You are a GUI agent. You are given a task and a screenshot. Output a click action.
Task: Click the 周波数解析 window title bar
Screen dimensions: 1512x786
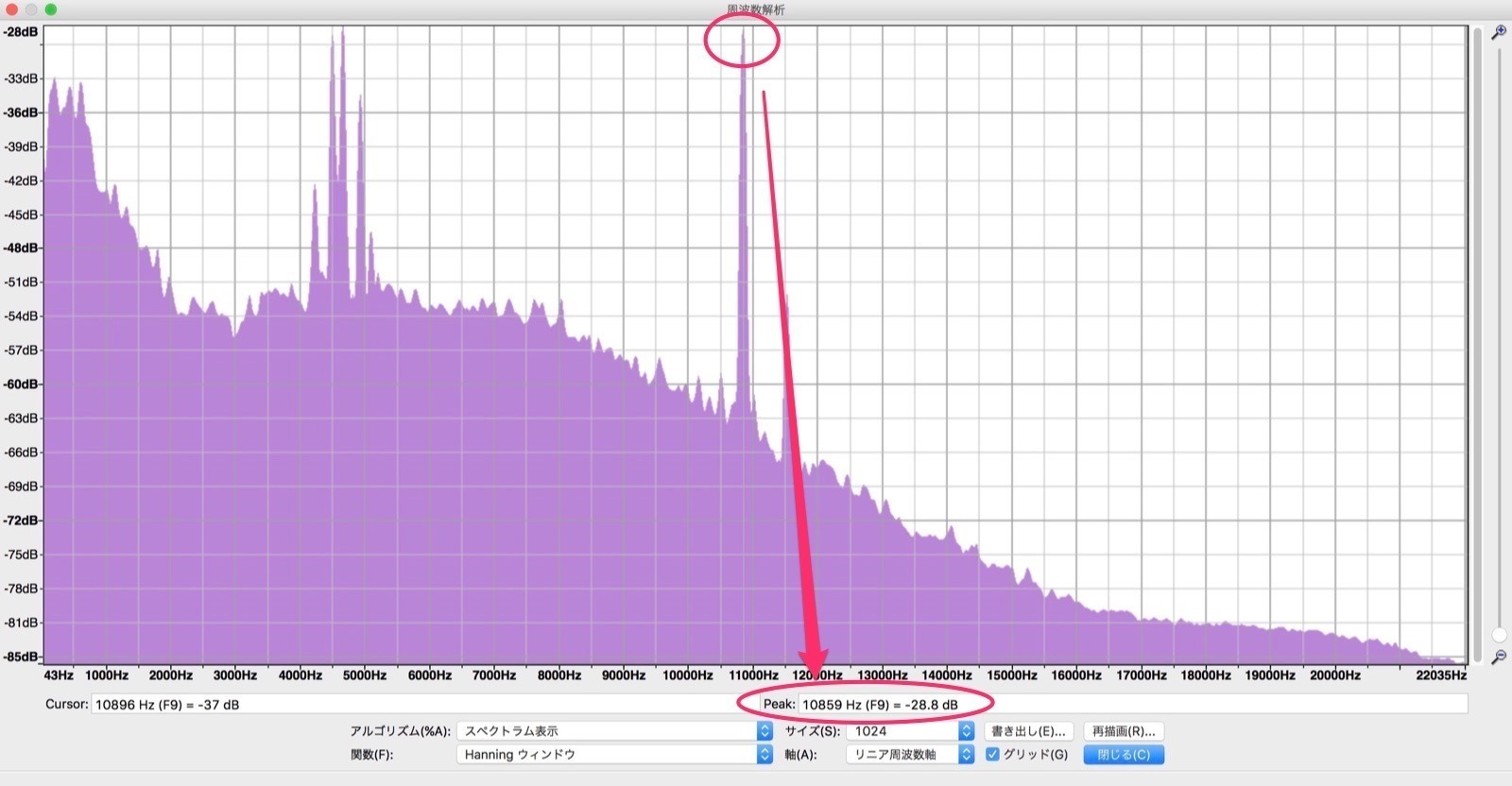pos(756,9)
